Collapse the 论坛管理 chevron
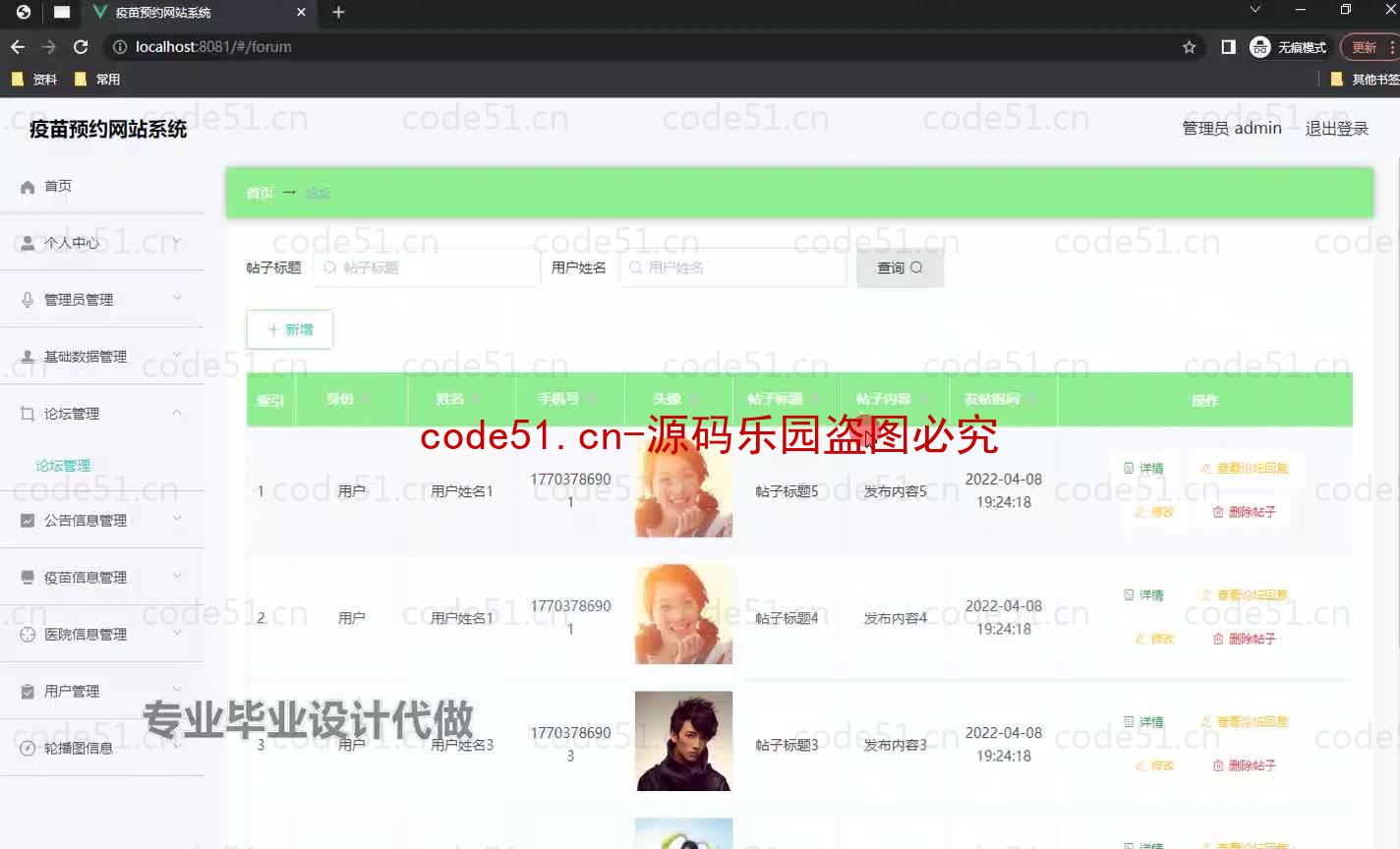 [x=177, y=412]
